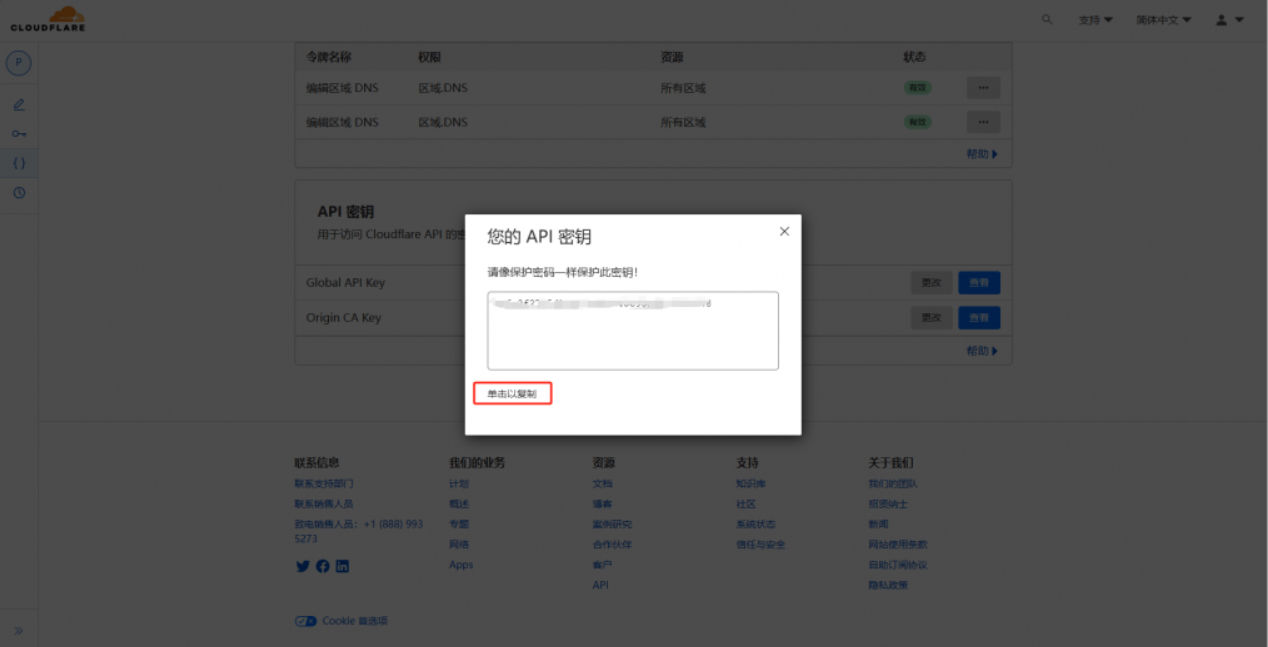Click the 计划 footer link
This screenshot has width=1268, height=647.
(x=459, y=484)
